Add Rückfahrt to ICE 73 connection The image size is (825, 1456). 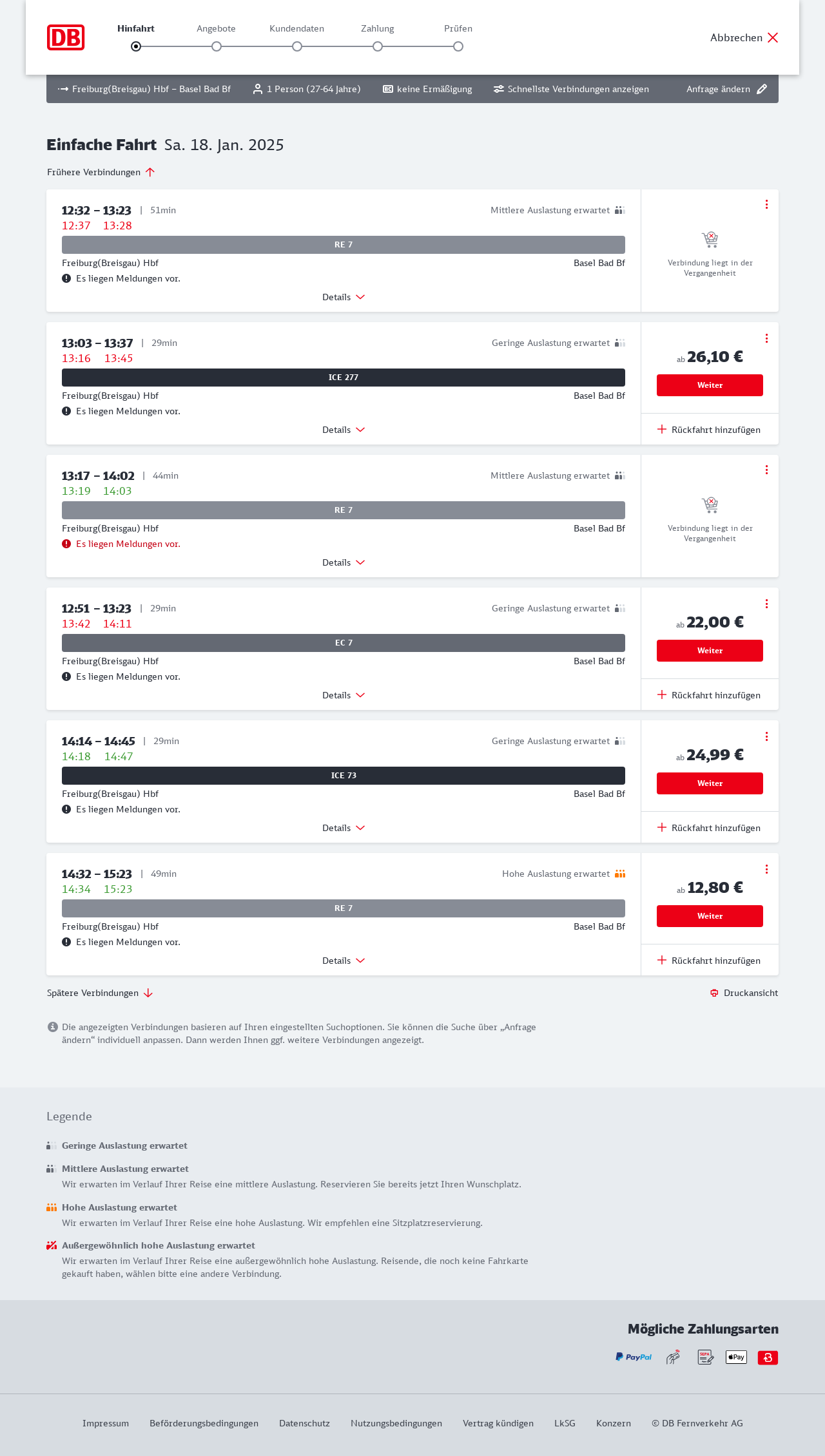click(709, 828)
